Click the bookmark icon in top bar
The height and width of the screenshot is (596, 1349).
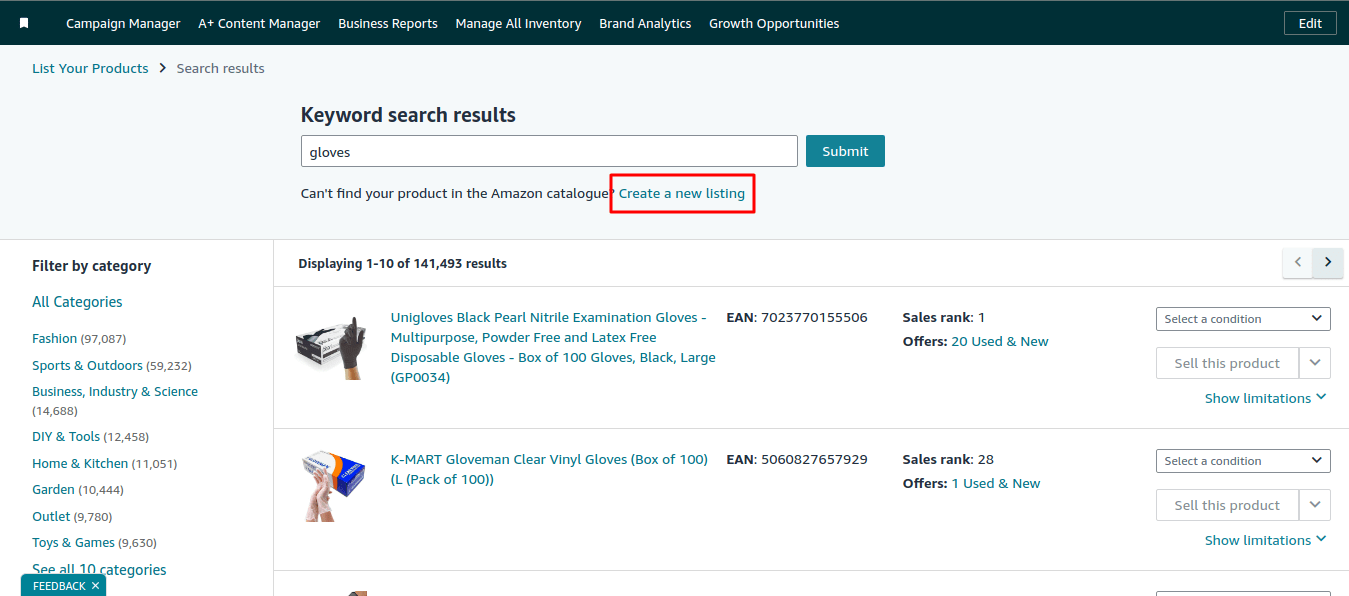point(24,23)
